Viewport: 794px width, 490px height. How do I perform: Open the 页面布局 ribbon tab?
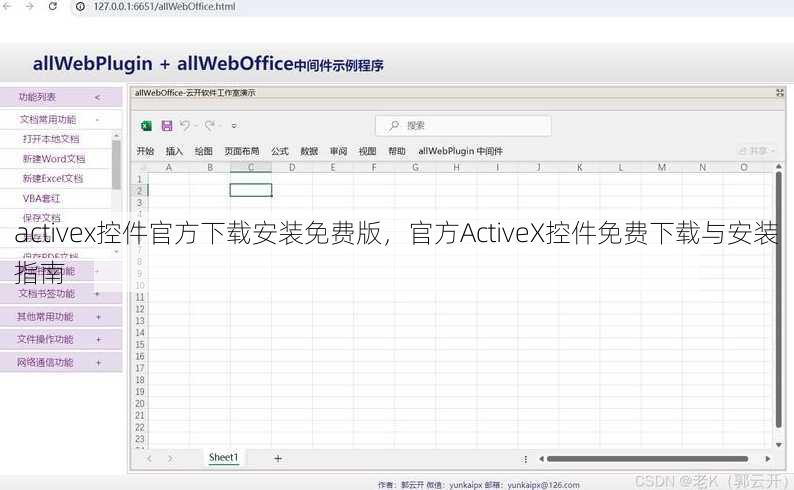[x=242, y=151]
